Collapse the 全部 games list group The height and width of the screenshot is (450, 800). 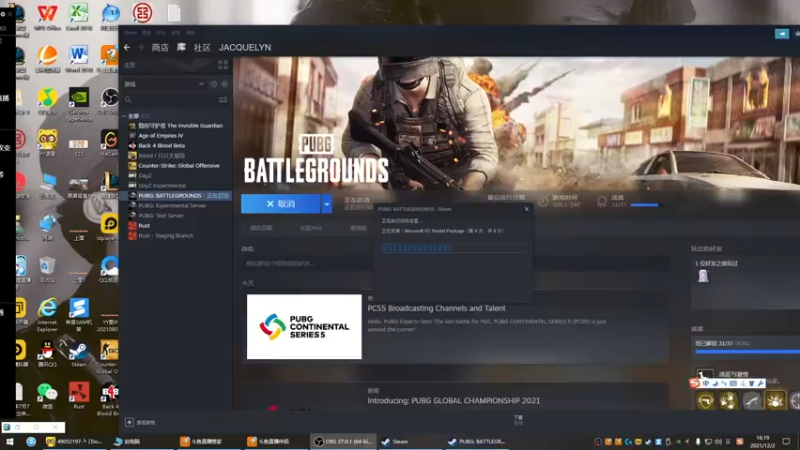124,116
